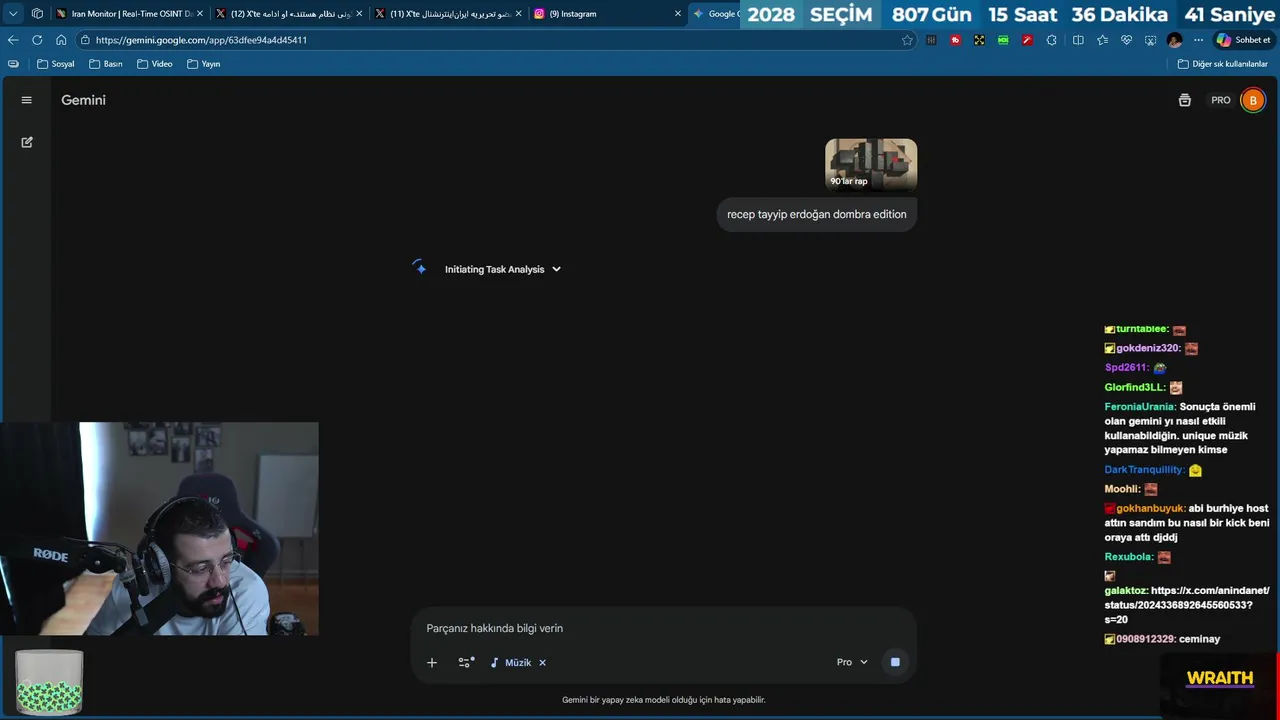Screen dimensions: 1280x720
Task: Click the Gemini logo text
Action: 83,100
